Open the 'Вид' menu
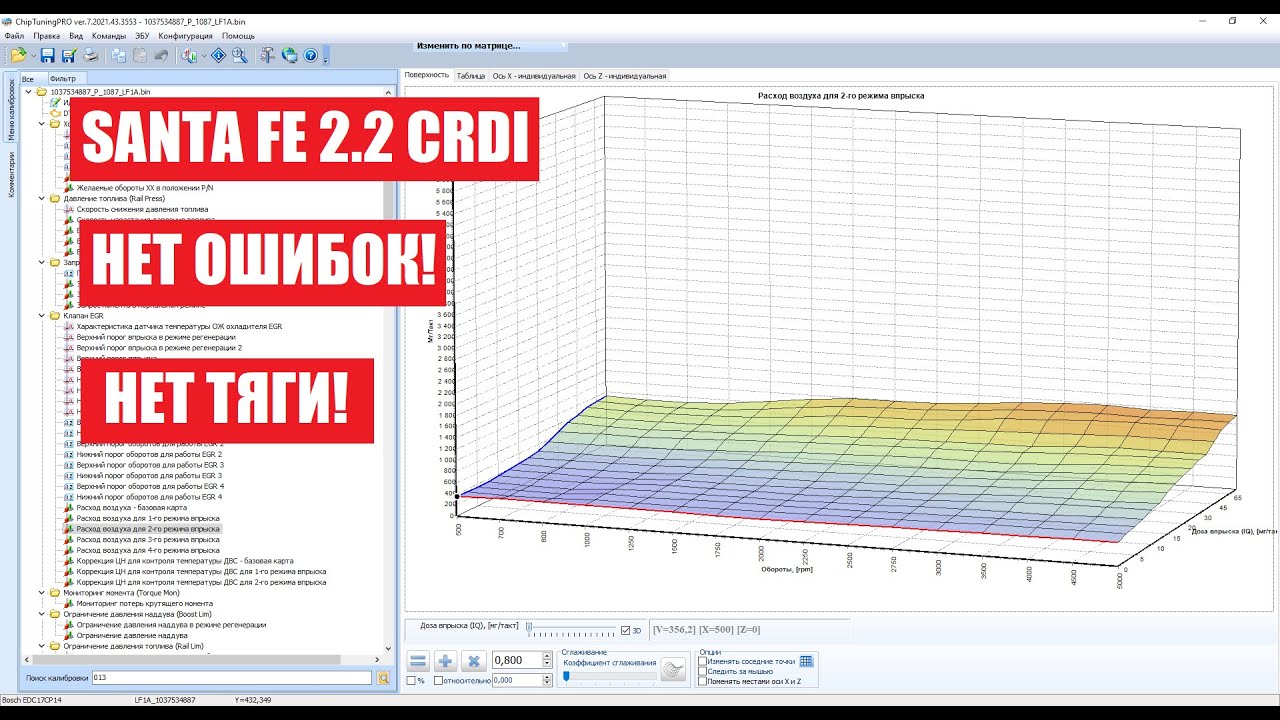1280x720 pixels. [x=76, y=36]
